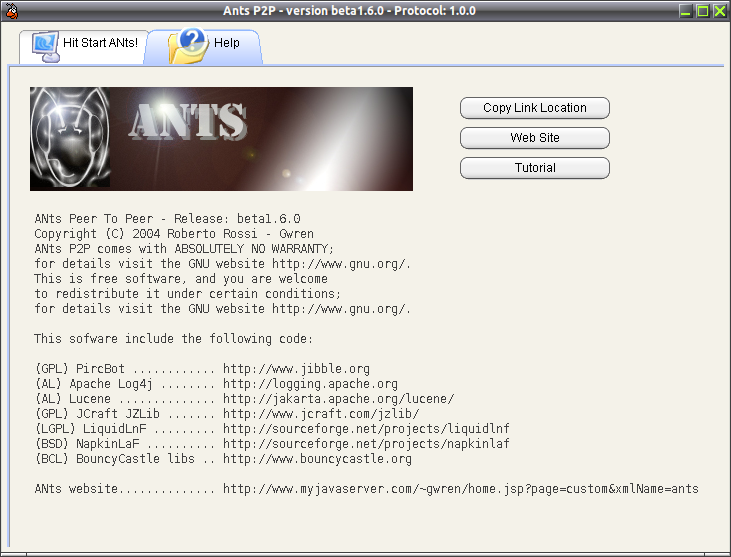This screenshot has height=557, width=731.
Task: Click the ANts Peer To Peer Release line
Action: pyautogui.click(x=167, y=219)
